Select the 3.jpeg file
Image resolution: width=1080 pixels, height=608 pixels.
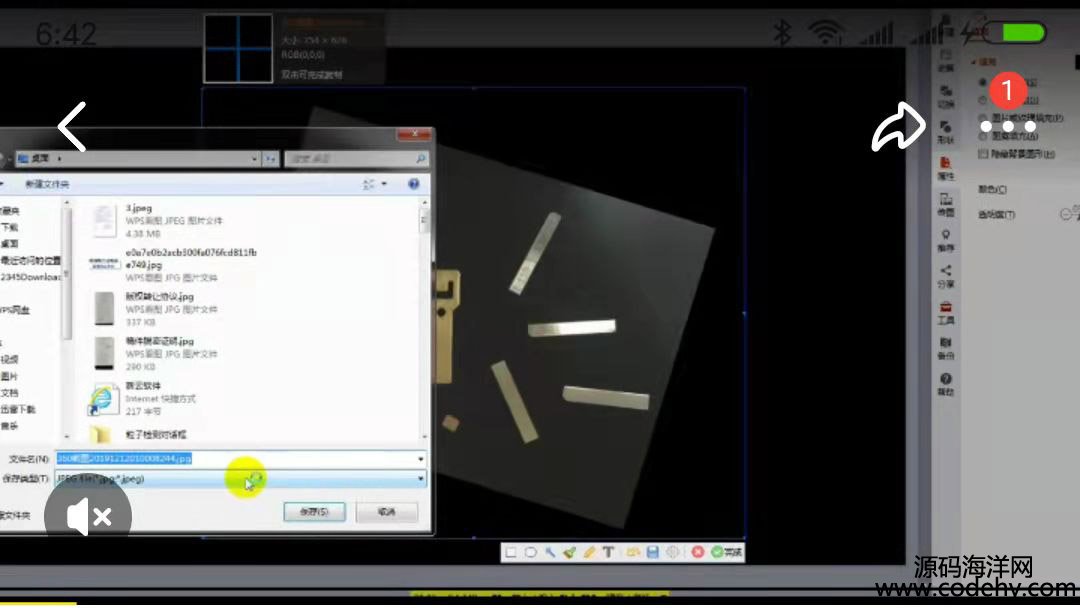click(x=157, y=220)
